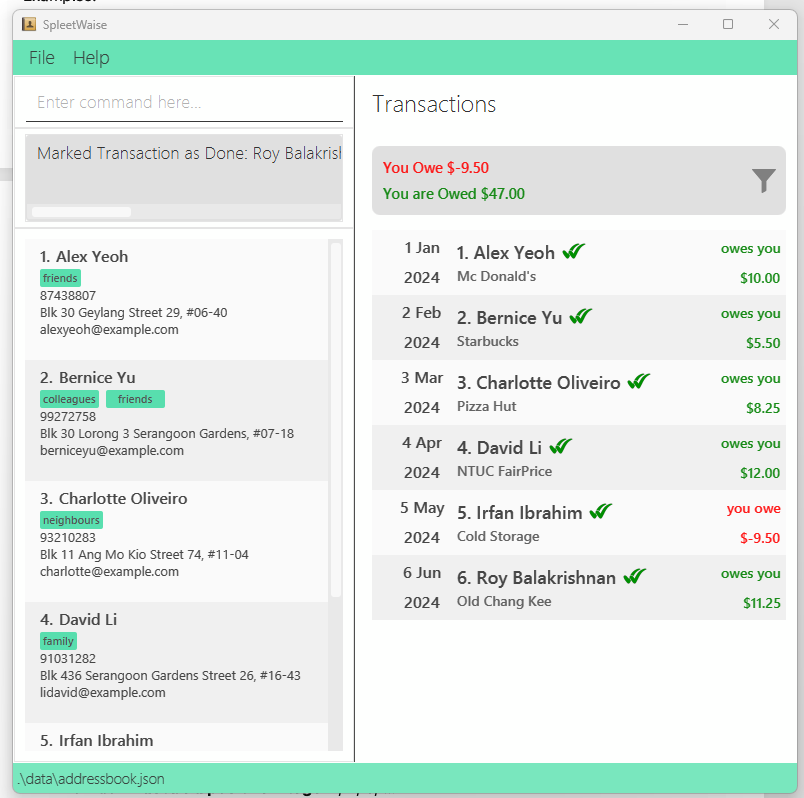Viewport: 804px width, 798px height.
Task: Click the done checkmark beside Bernice Yu's transaction
Action: coord(580,316)
